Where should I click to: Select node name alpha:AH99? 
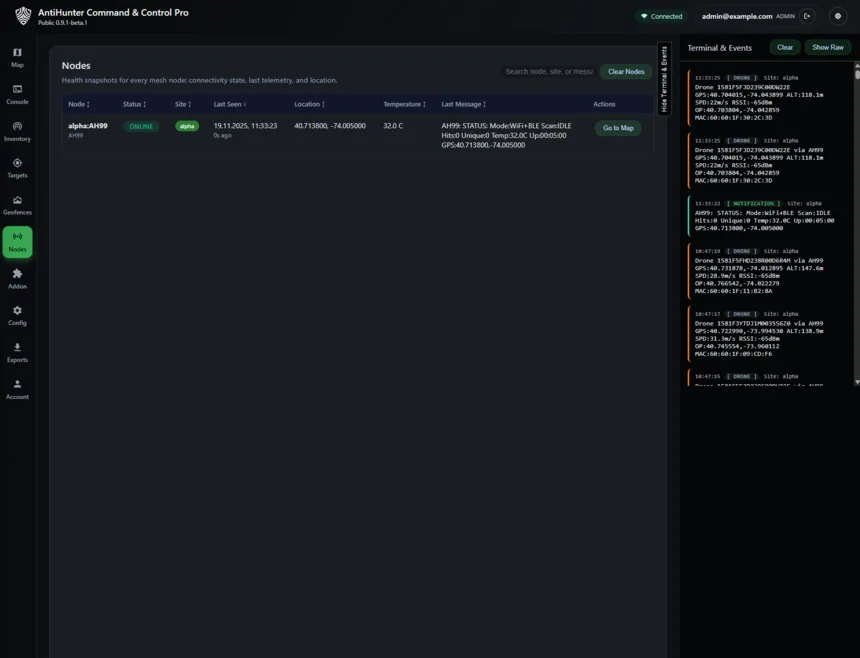[88, 126]
